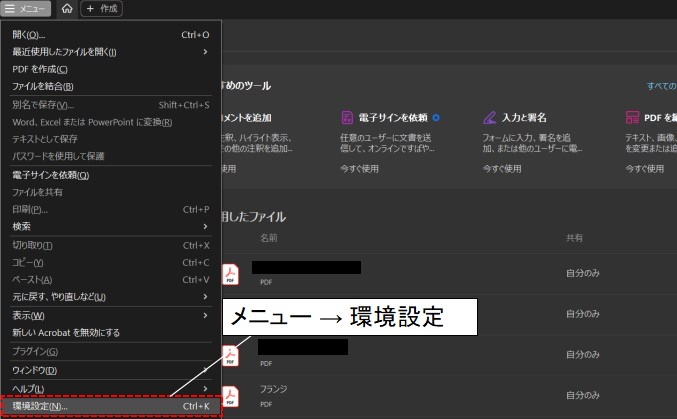This screenshot has width=677, height=419.
Task: Click the Home icon in top bar
Action: pos(67,9)
